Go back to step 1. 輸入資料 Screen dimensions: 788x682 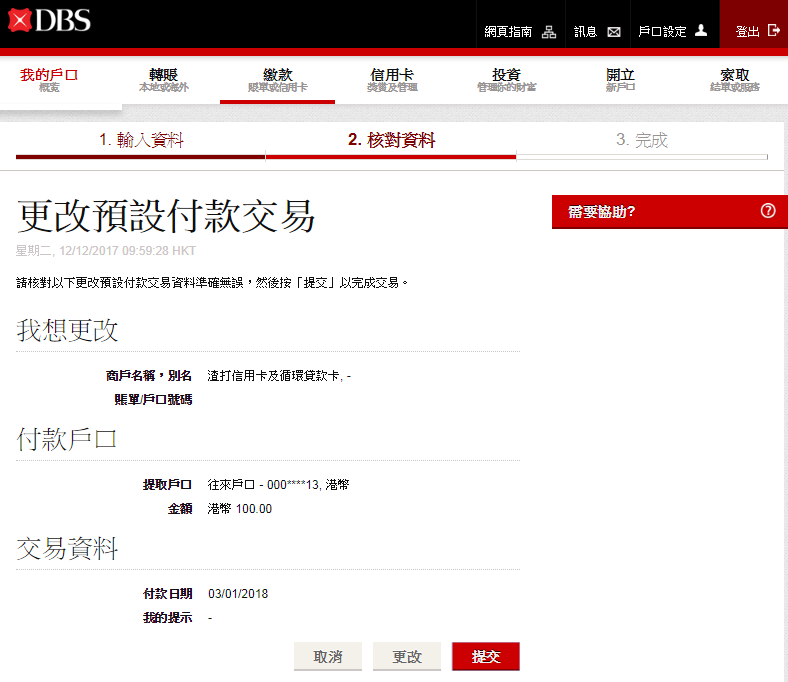click(141, 141)
